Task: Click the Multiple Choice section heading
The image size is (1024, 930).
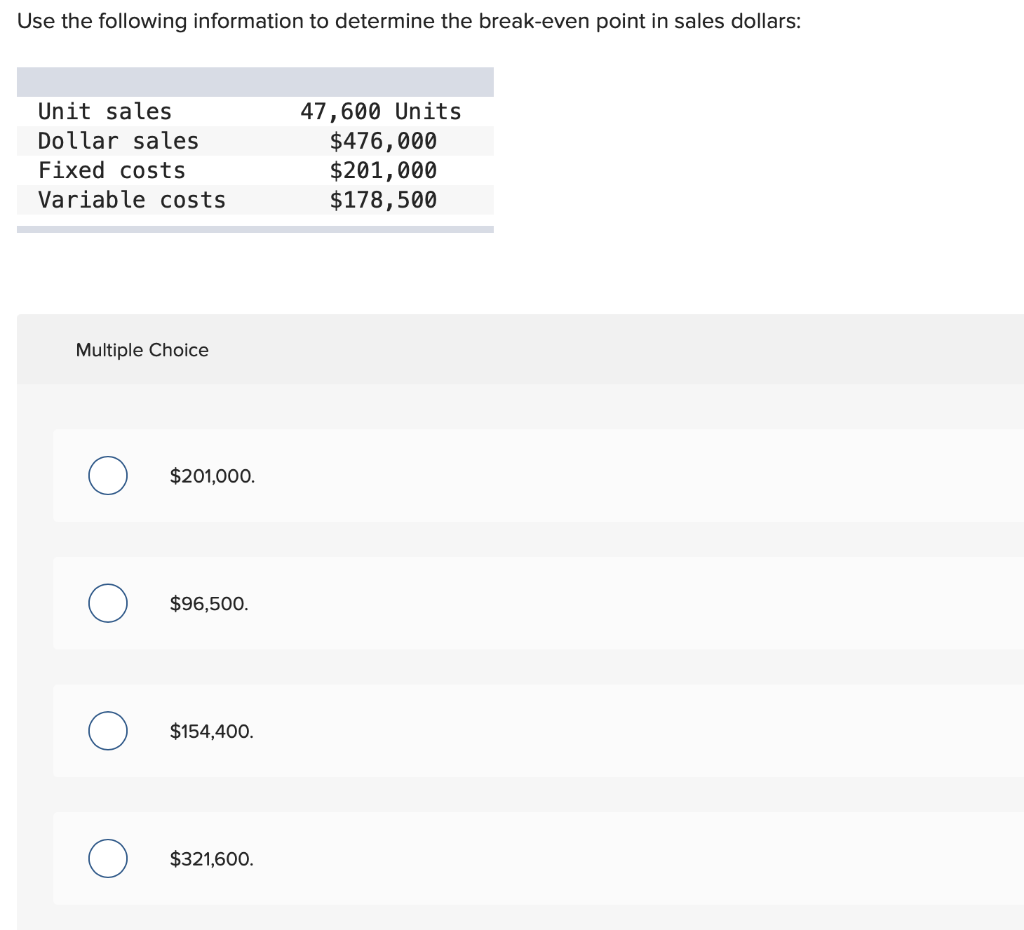Action: coord(142,350)
